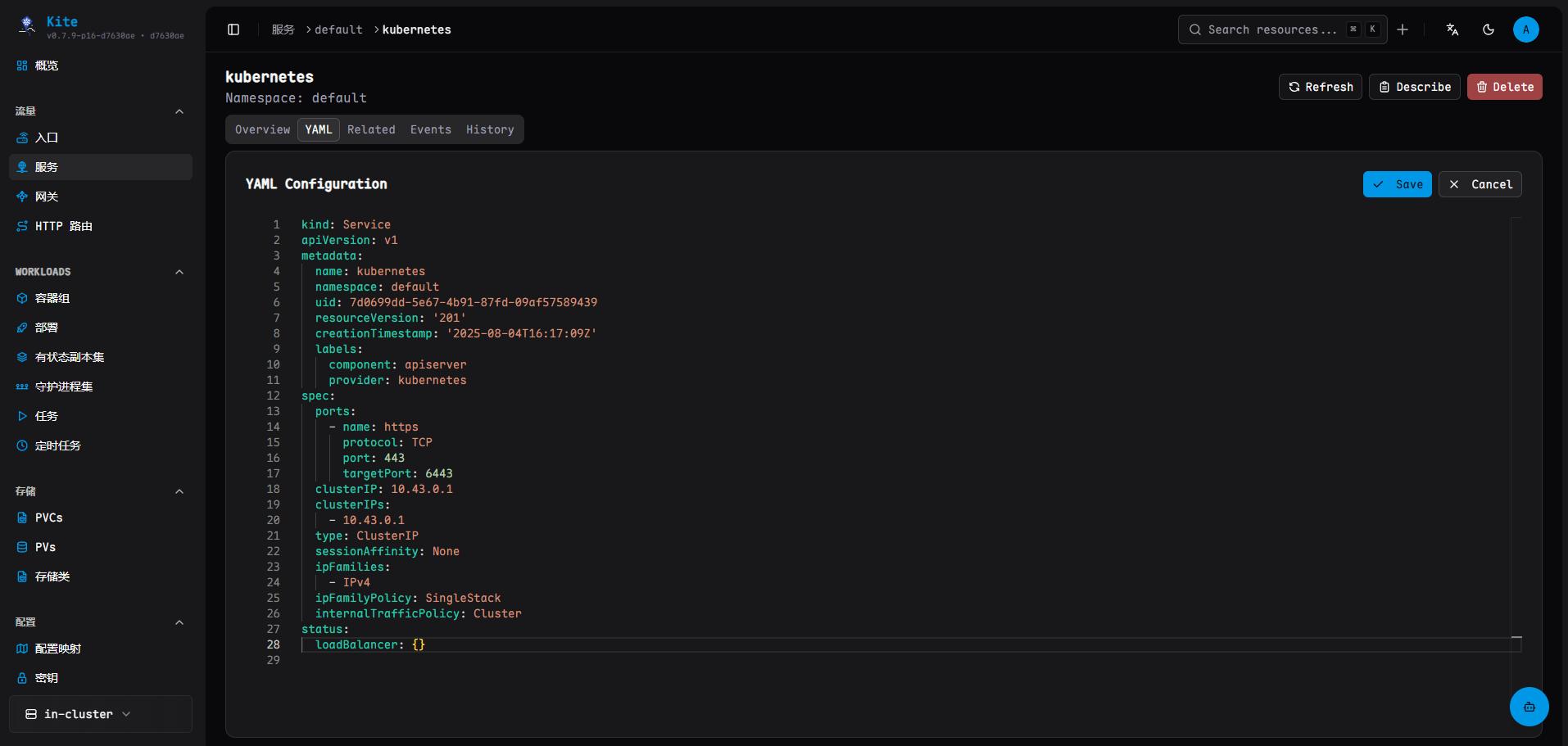Image resolution: width=1568 pixels, height=746 pixels.
Task: Open the AI assistant robot button
Action: click(1529, 707)
